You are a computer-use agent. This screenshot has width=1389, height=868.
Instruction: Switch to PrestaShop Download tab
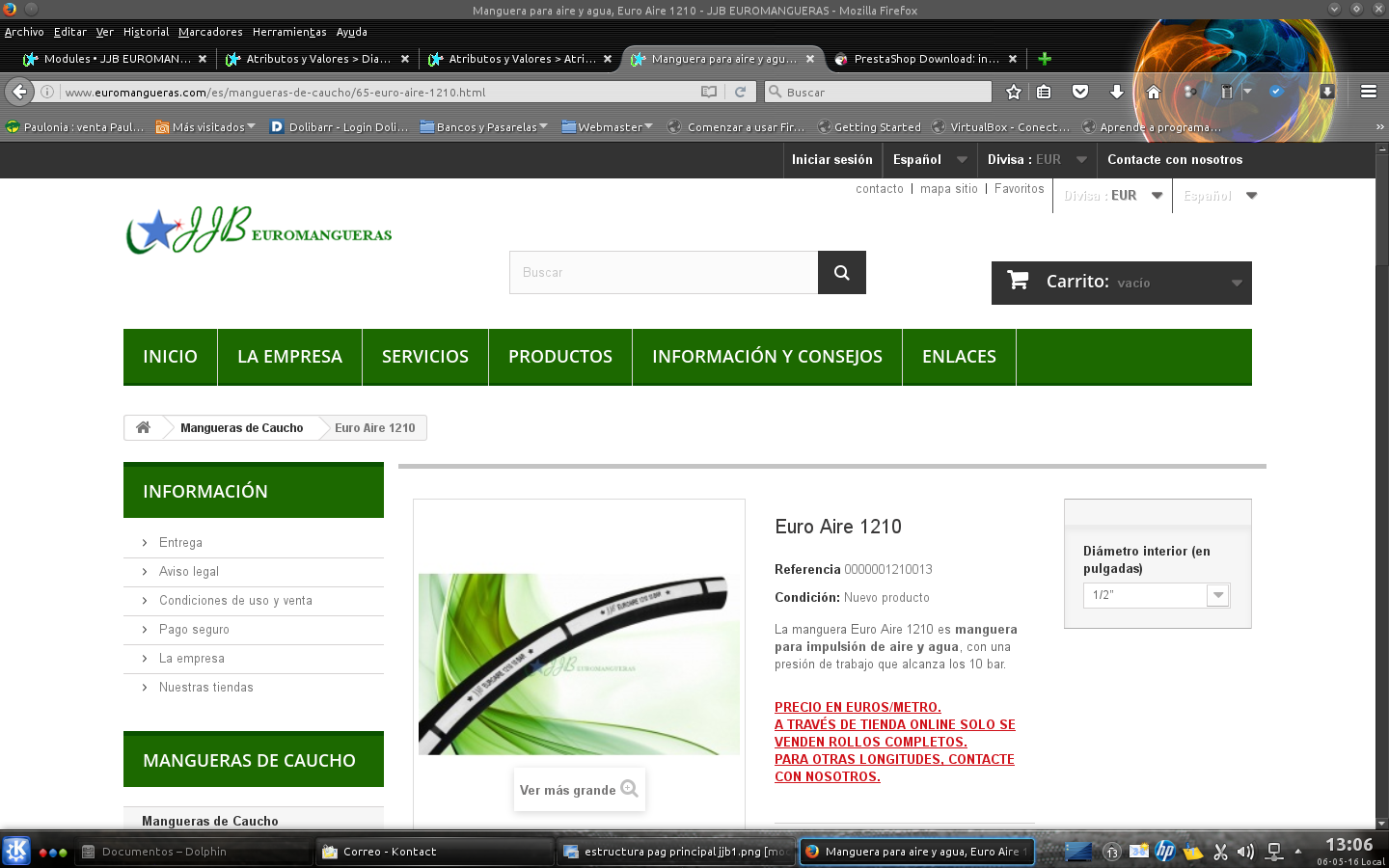[x=926, y=59]
